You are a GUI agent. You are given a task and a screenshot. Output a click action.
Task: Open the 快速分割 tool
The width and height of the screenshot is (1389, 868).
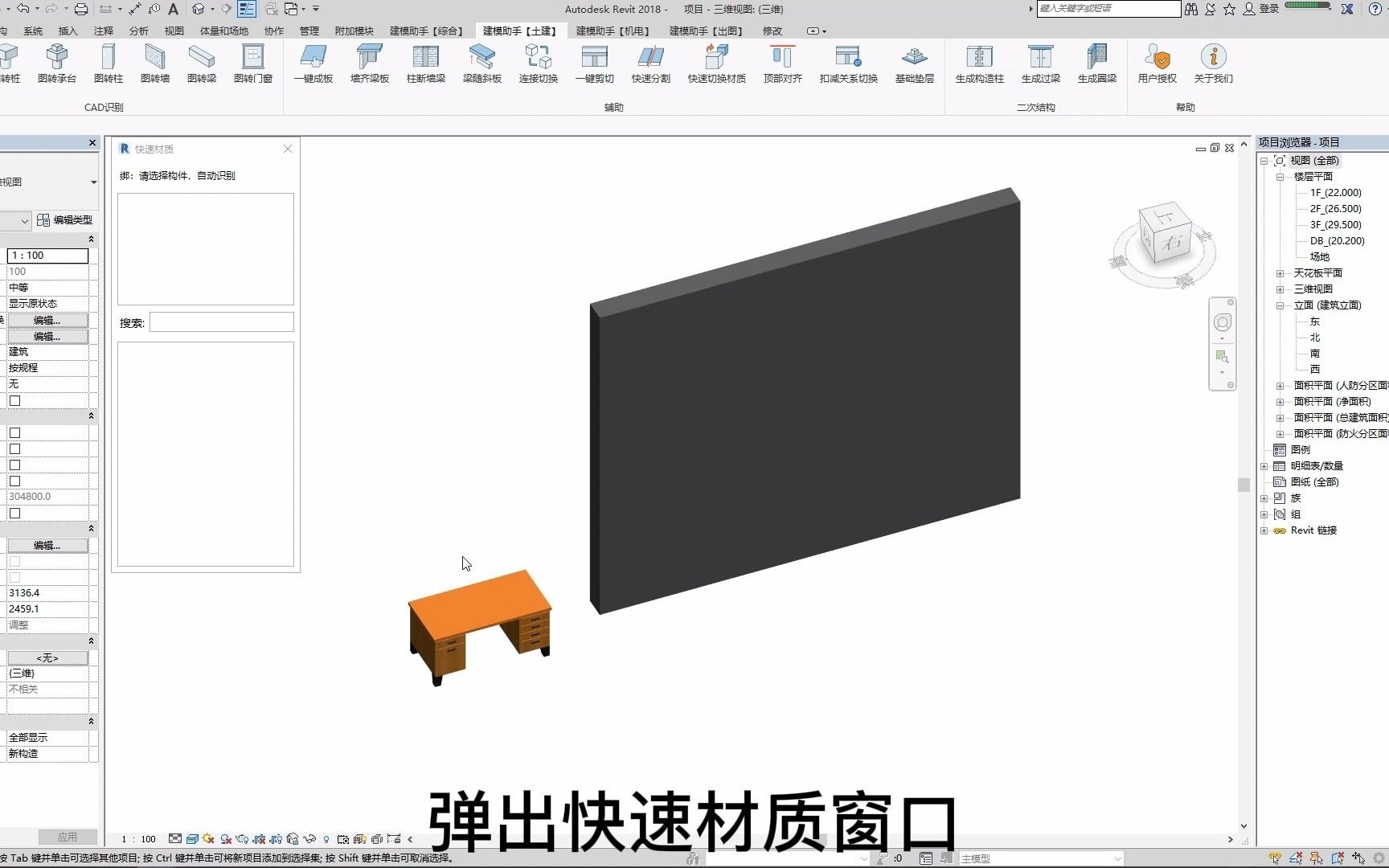(649, 64)
